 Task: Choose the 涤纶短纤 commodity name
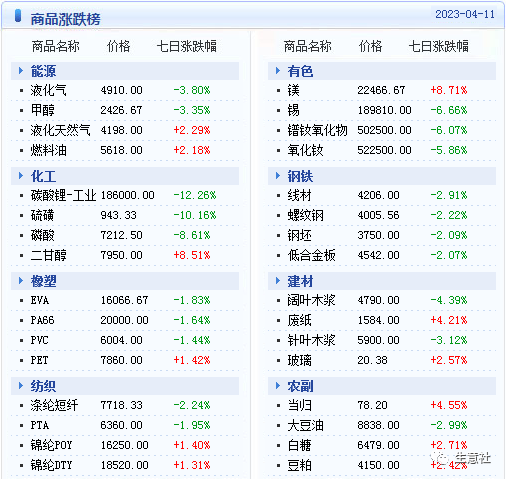tap(54, 405)
